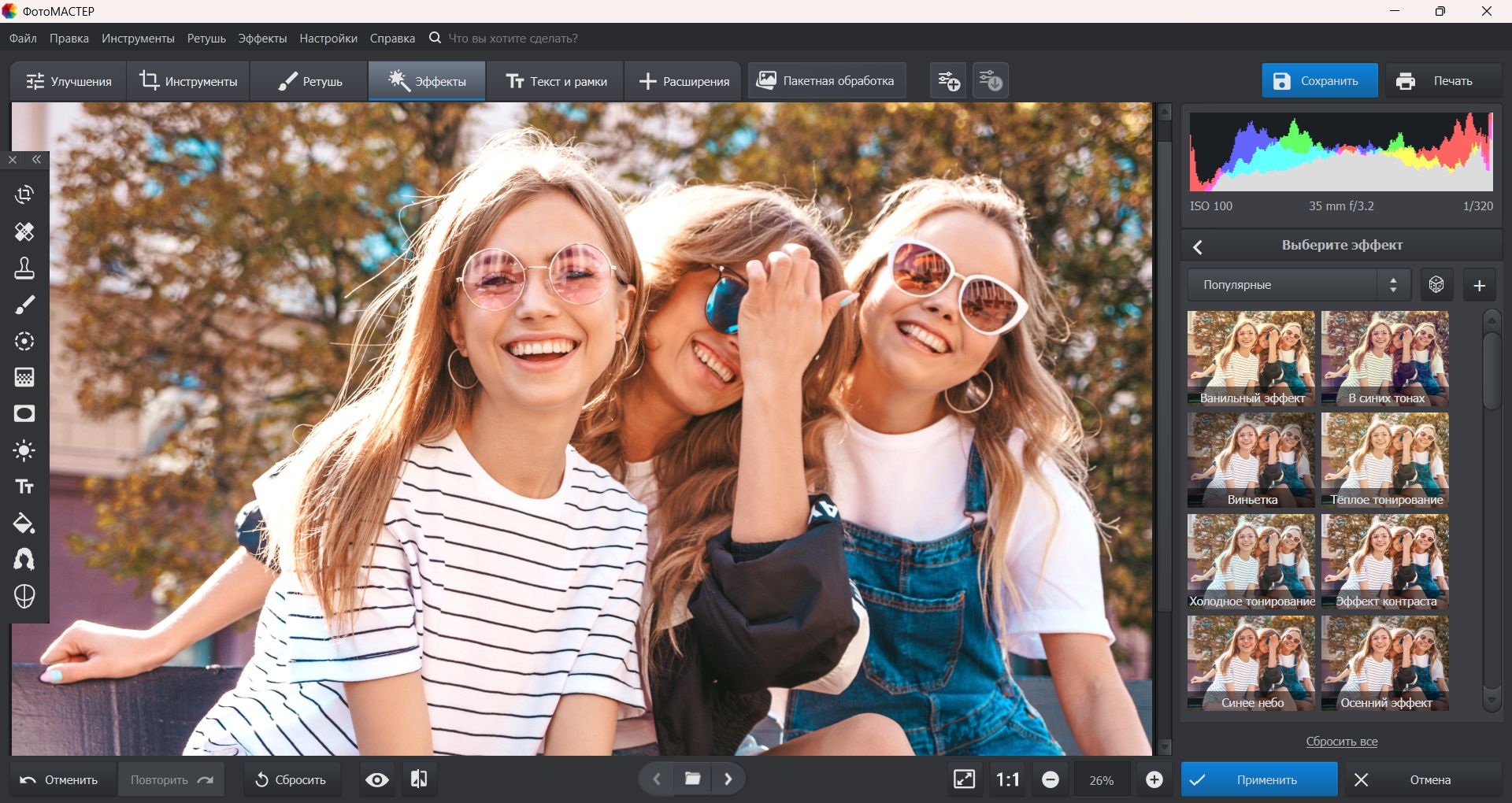The image size is (1512, 803).
Task: Open the Эффекты menu in menu bar
Action: point(262,39)
